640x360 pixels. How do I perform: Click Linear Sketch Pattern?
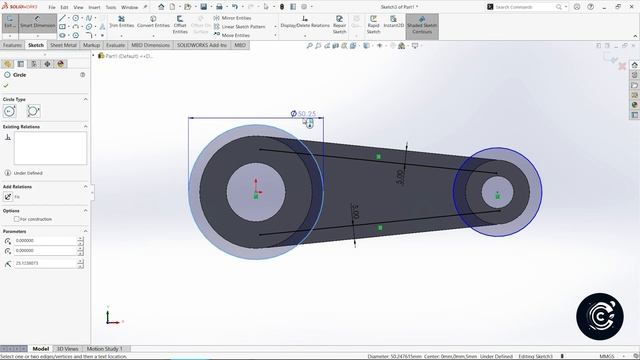pos(240,27)
